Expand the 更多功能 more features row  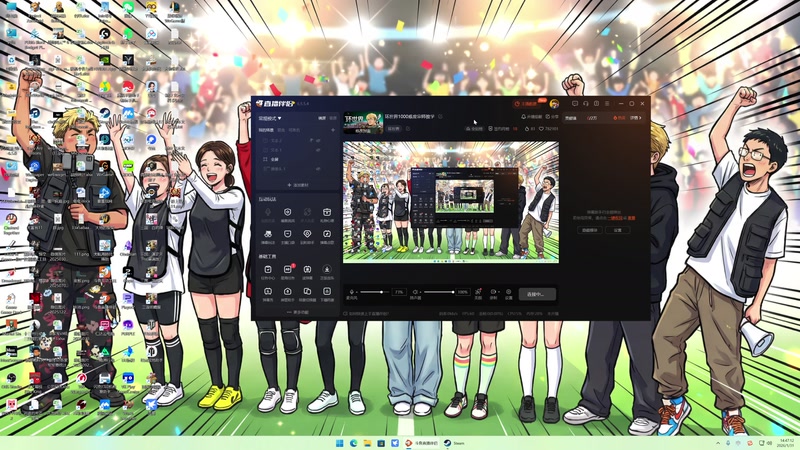(x=298, y=312)
